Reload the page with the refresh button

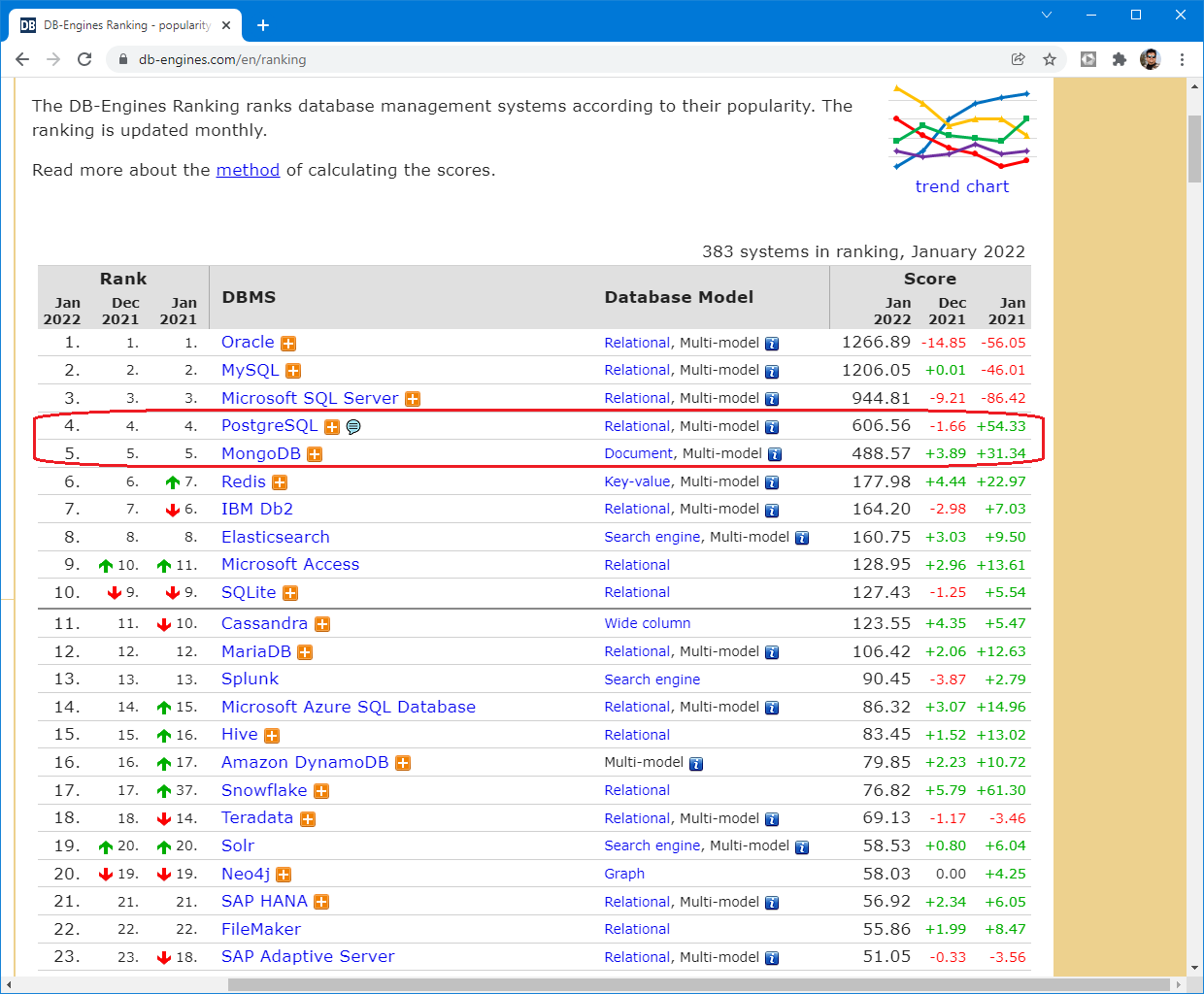[x=84, y=59]
